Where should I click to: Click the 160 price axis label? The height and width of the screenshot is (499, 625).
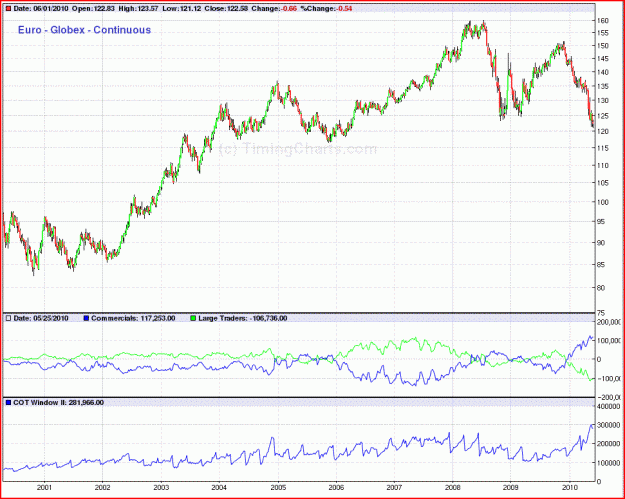click(x=603, y=20)
